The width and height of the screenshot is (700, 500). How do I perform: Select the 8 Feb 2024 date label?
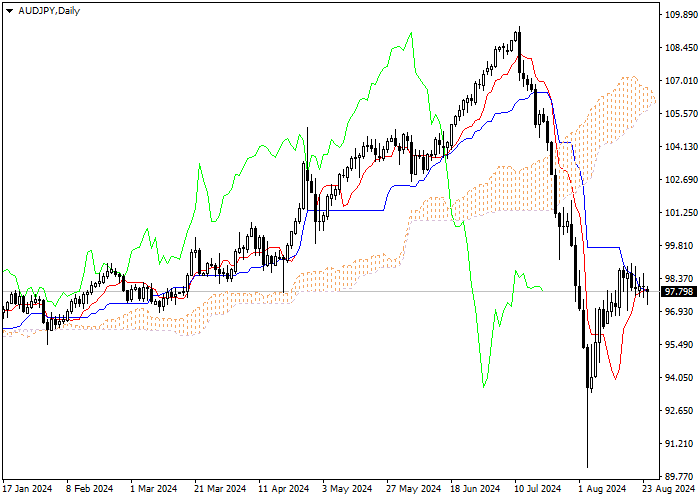[x=89, y=489]
